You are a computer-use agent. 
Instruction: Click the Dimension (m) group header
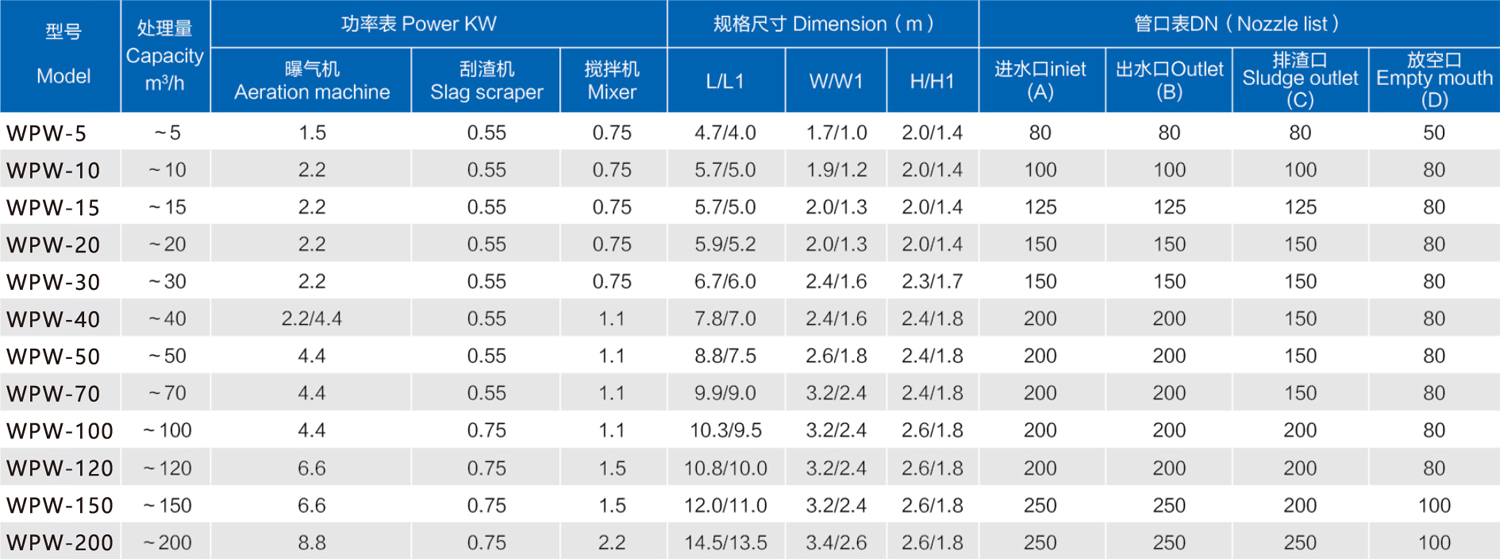(x=822, y=24)
